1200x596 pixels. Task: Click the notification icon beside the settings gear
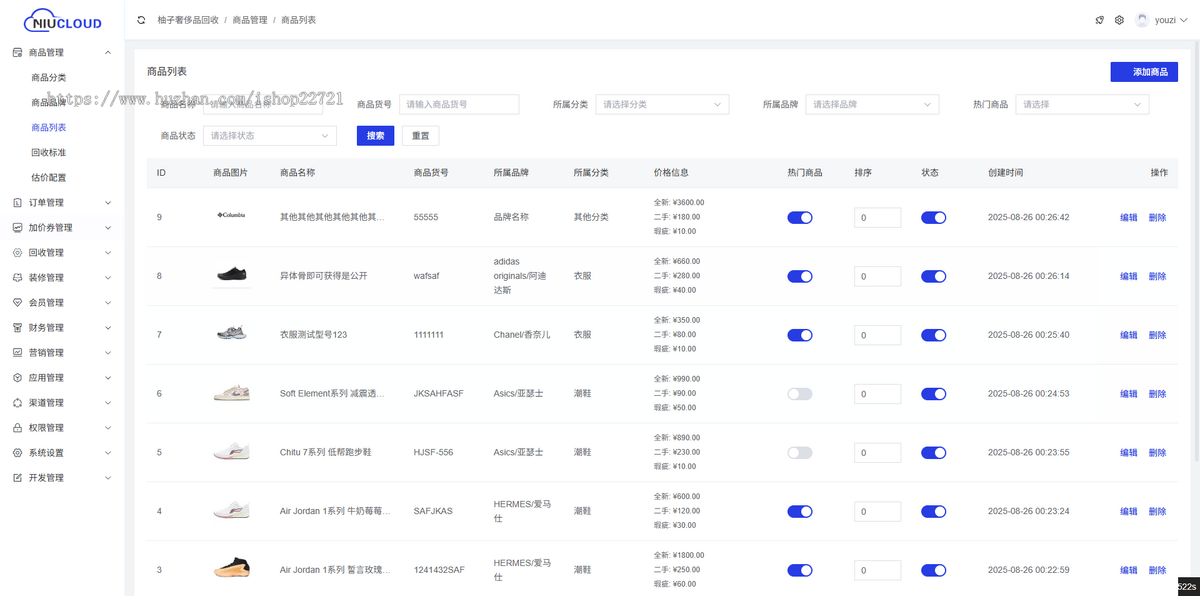(1099, 19)
